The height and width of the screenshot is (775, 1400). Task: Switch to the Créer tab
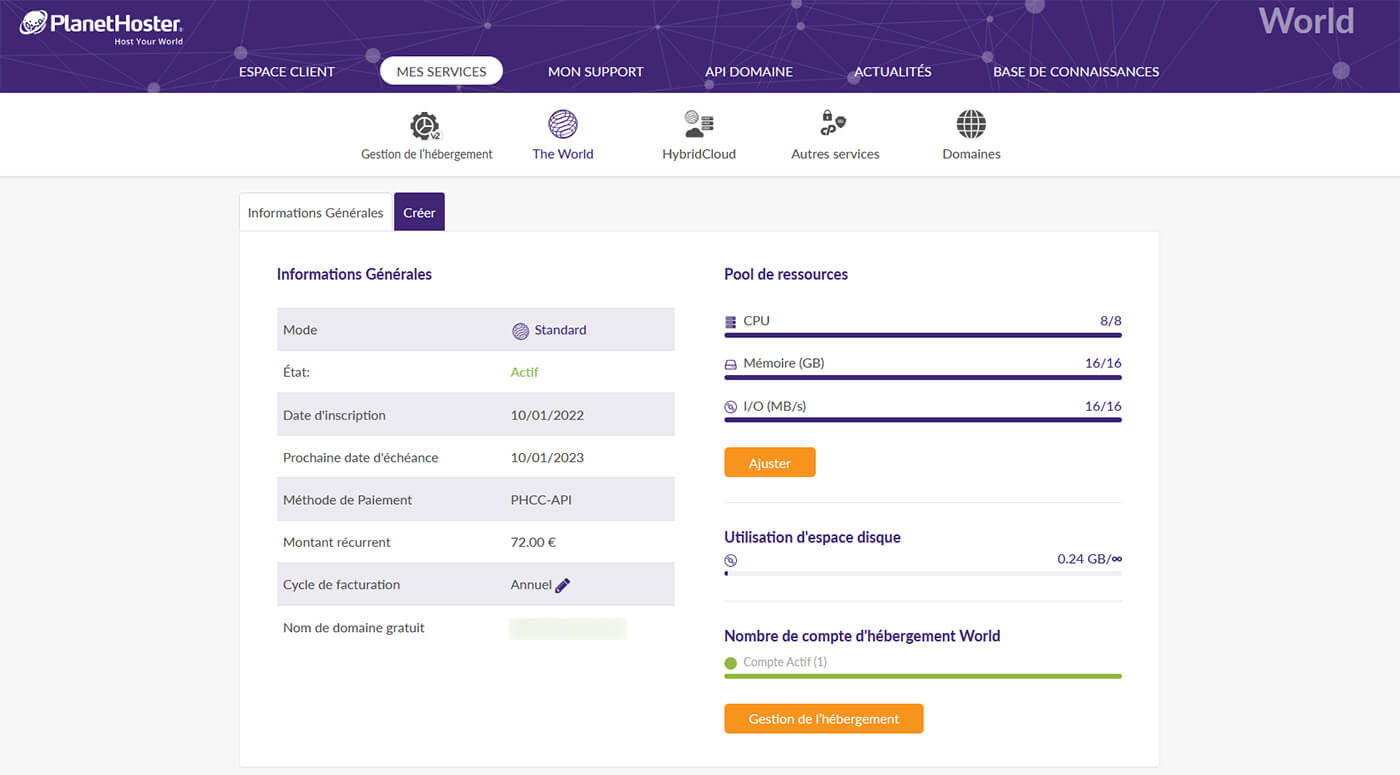click(x=419, y=212)
